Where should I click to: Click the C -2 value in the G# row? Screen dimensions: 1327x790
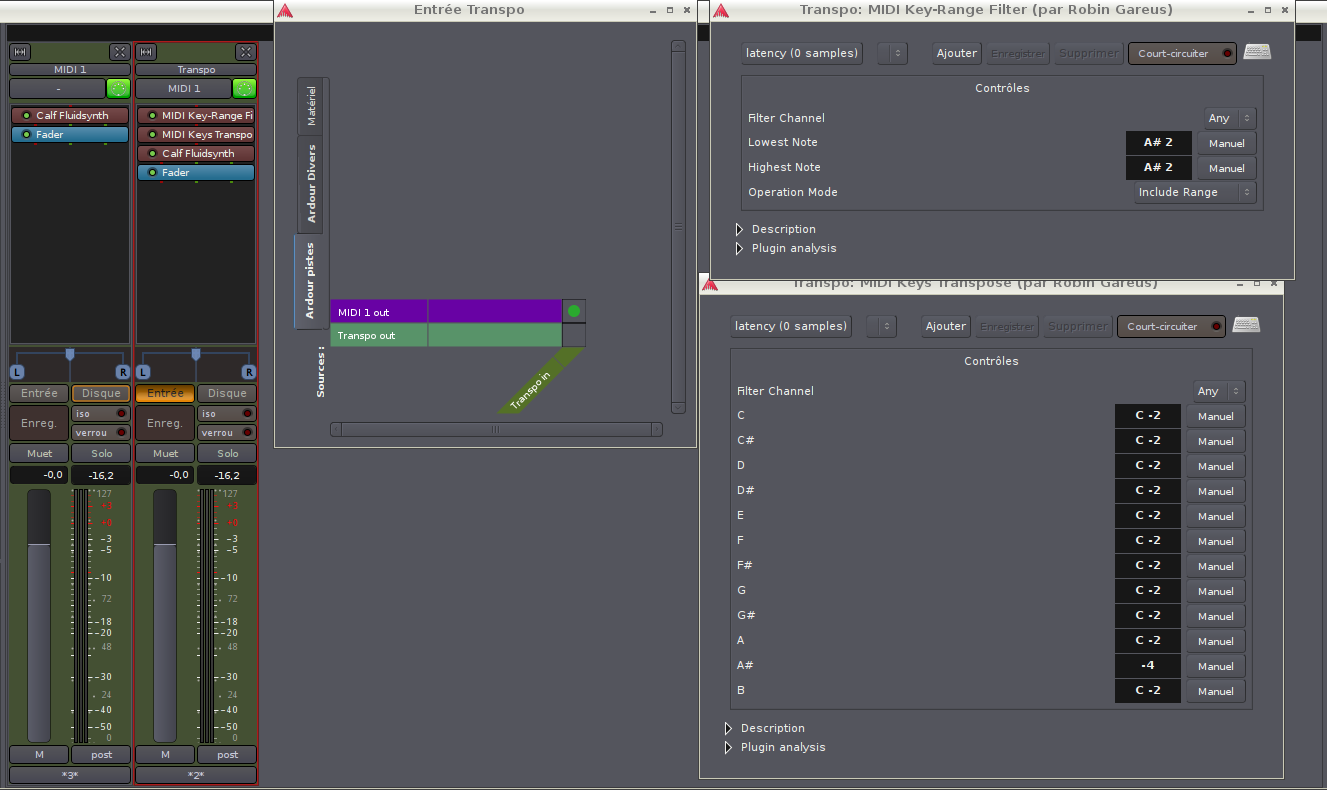[1148, 615]
